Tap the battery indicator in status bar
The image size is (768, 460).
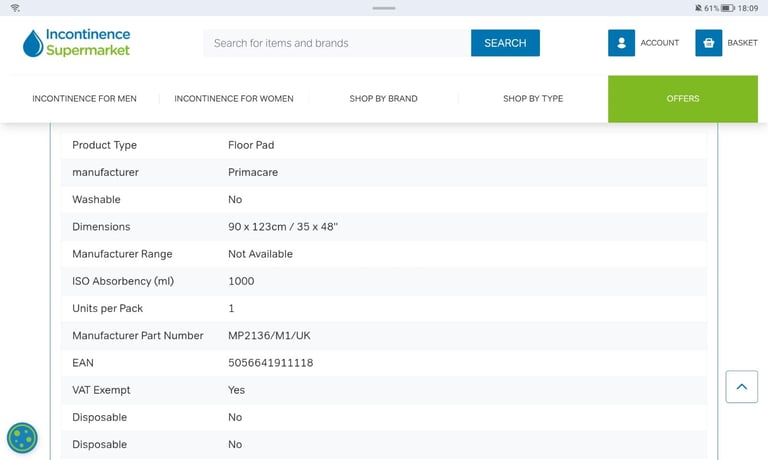point(727,8)
